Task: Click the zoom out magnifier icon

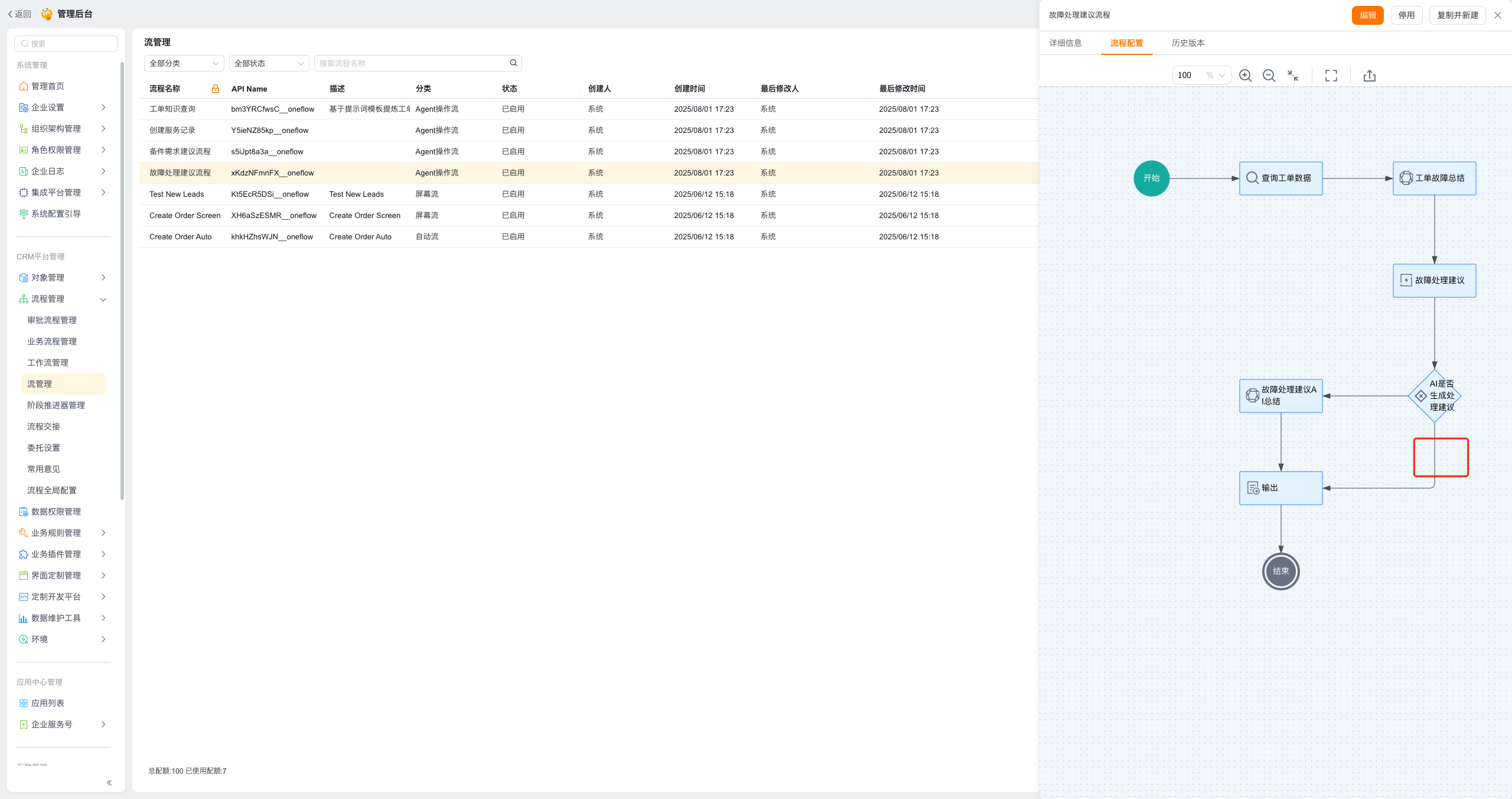Action: click(1268, 76)
